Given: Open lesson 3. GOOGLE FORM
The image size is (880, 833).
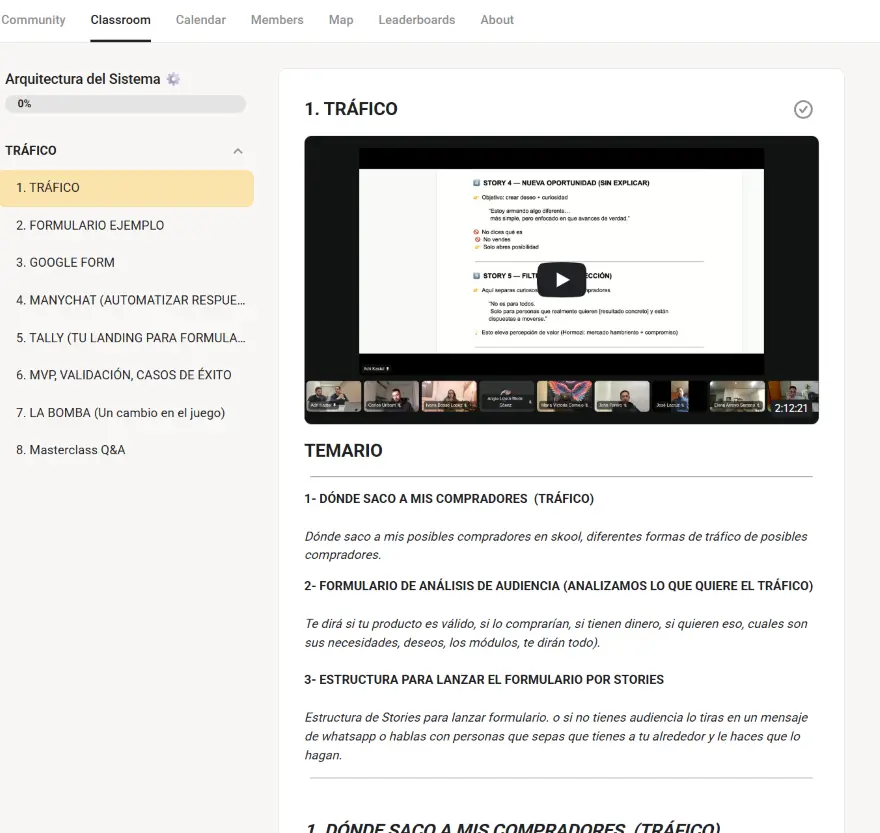Looking at the screenshot, I should pyautogui.click(x=65, y=262).
